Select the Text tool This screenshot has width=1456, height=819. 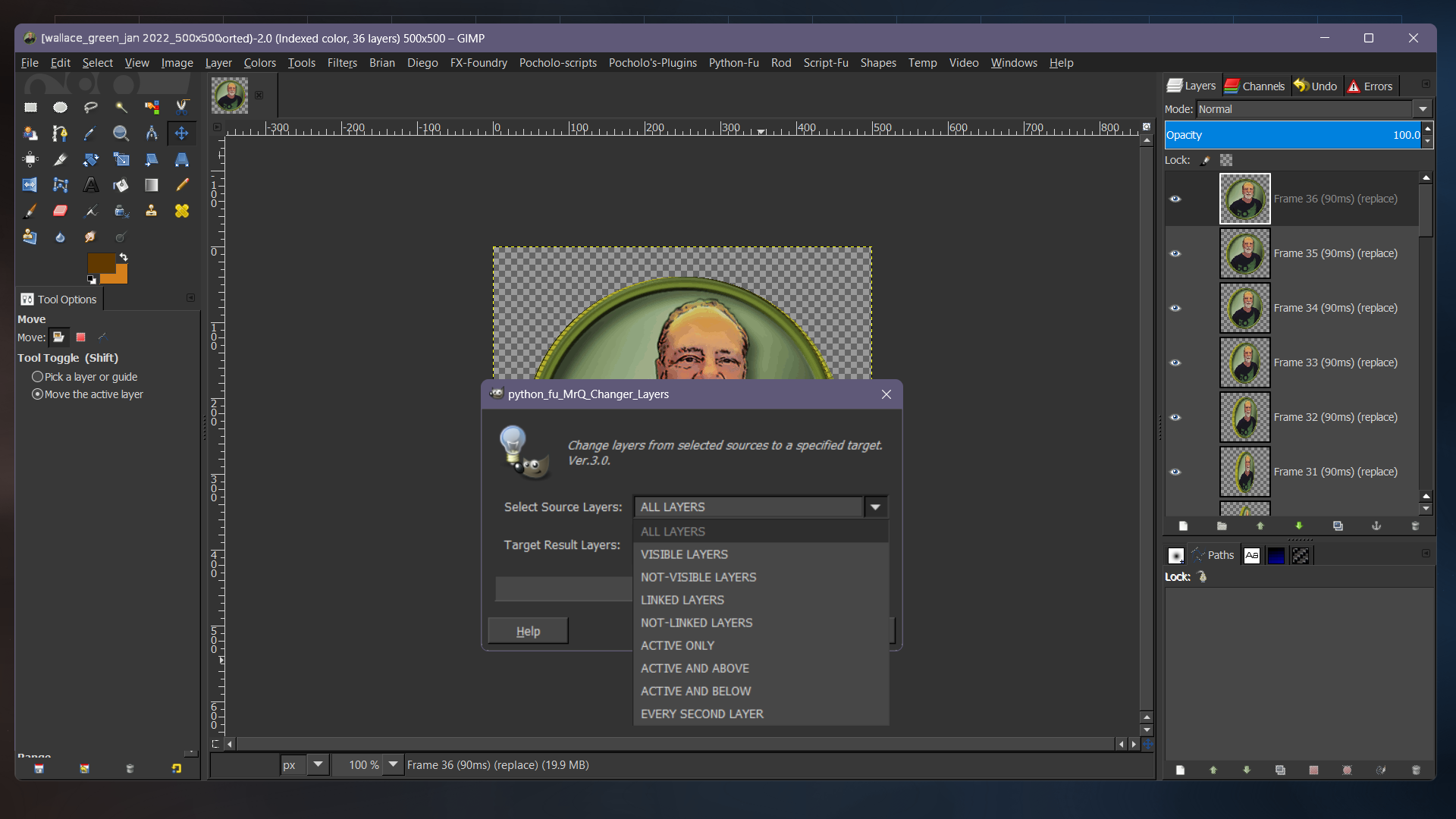point(91,184)
